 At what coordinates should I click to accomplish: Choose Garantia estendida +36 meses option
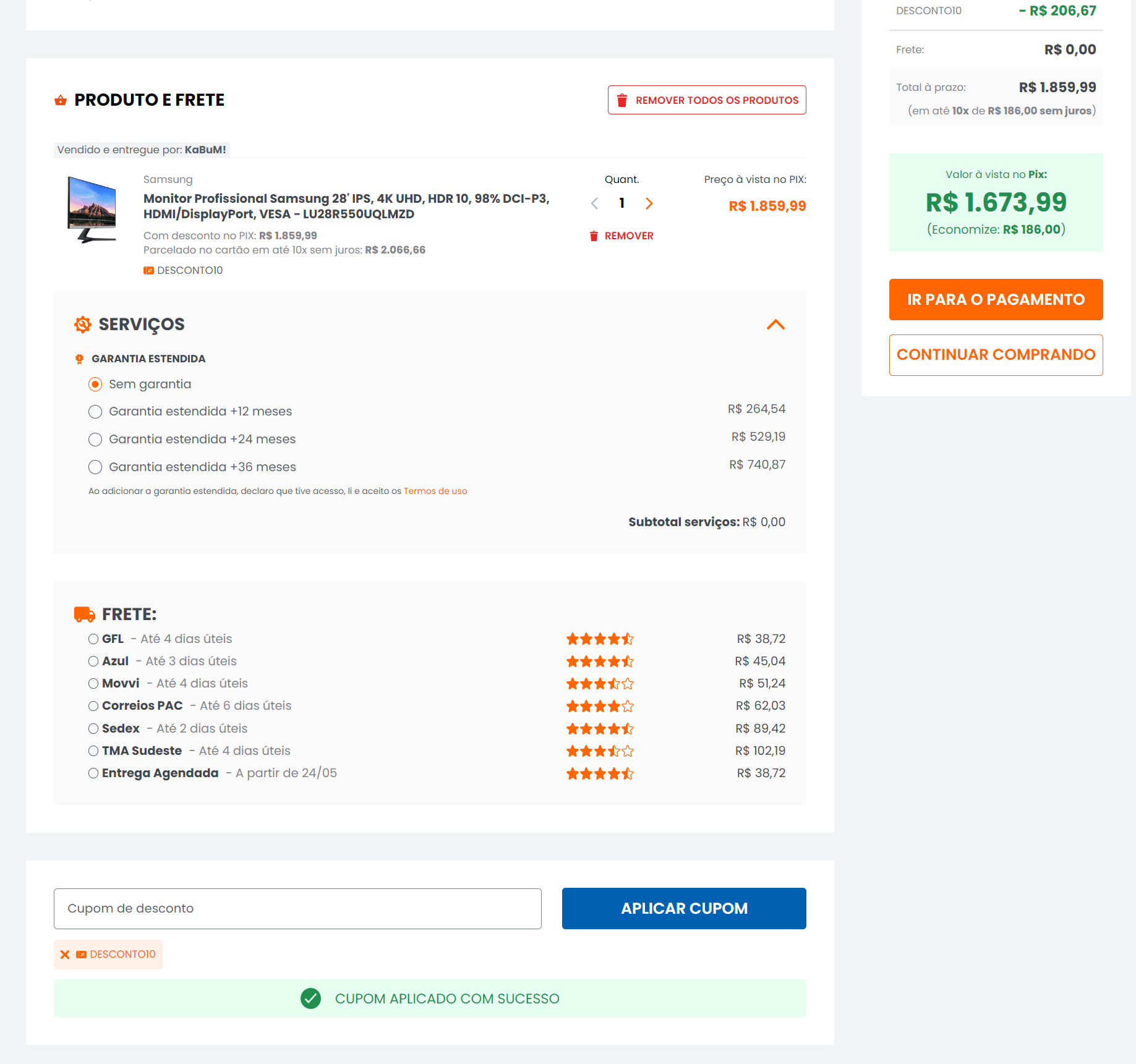coord(95,467)
